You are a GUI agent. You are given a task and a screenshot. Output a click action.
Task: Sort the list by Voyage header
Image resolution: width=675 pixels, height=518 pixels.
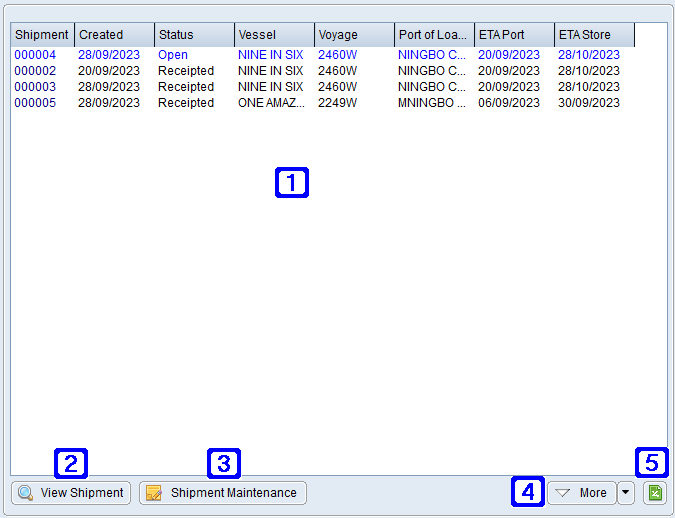(354, 35)
